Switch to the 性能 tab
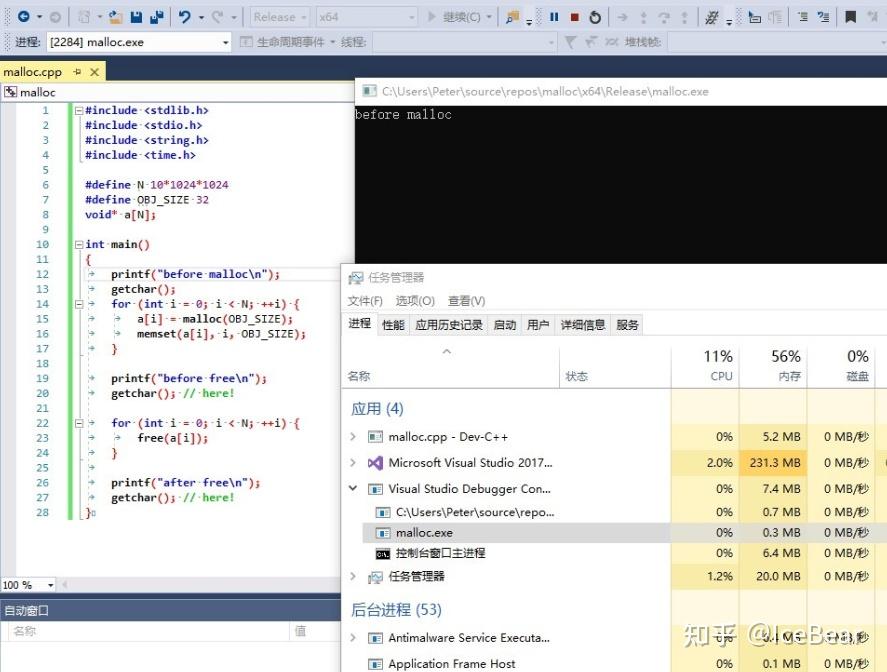This screenshot has width=887, height=672. point(393,325)
